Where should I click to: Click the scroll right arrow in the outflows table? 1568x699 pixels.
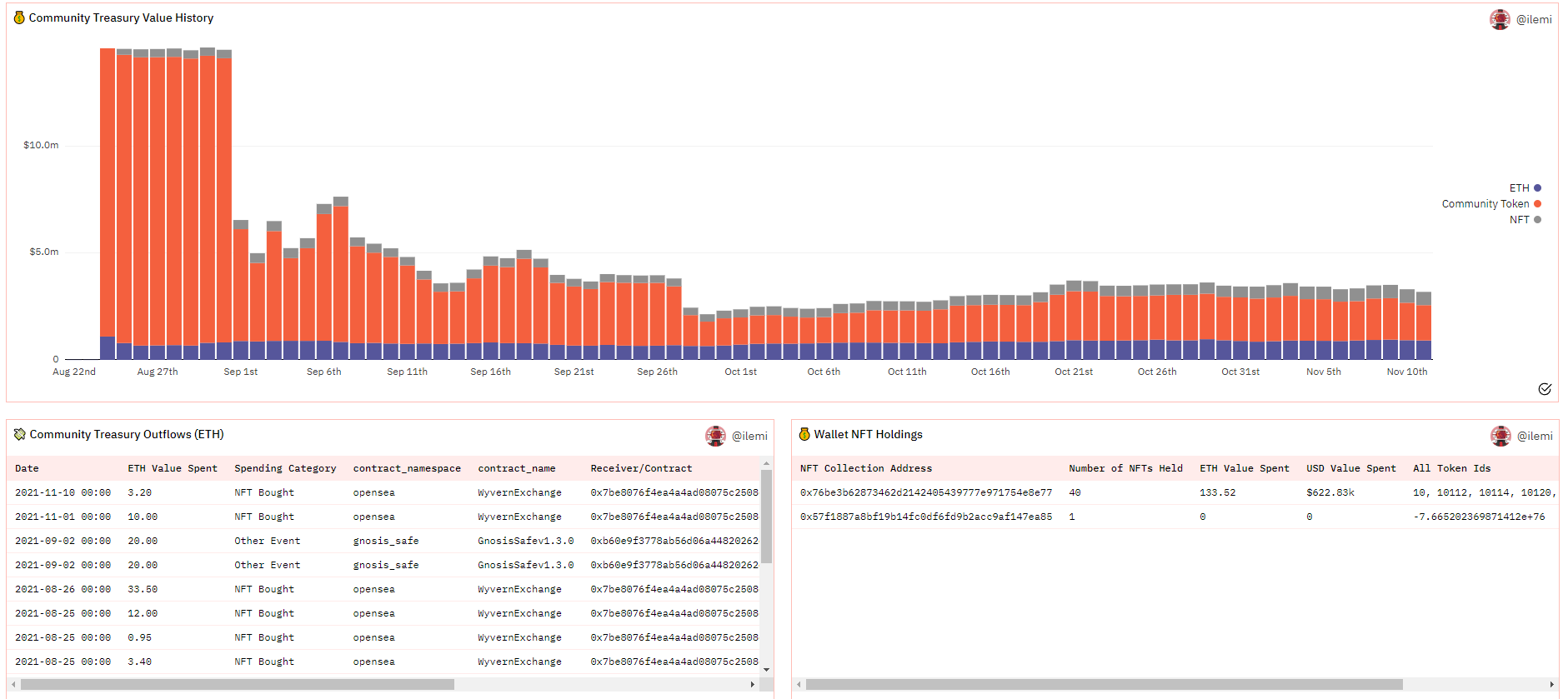click(752, 685)
